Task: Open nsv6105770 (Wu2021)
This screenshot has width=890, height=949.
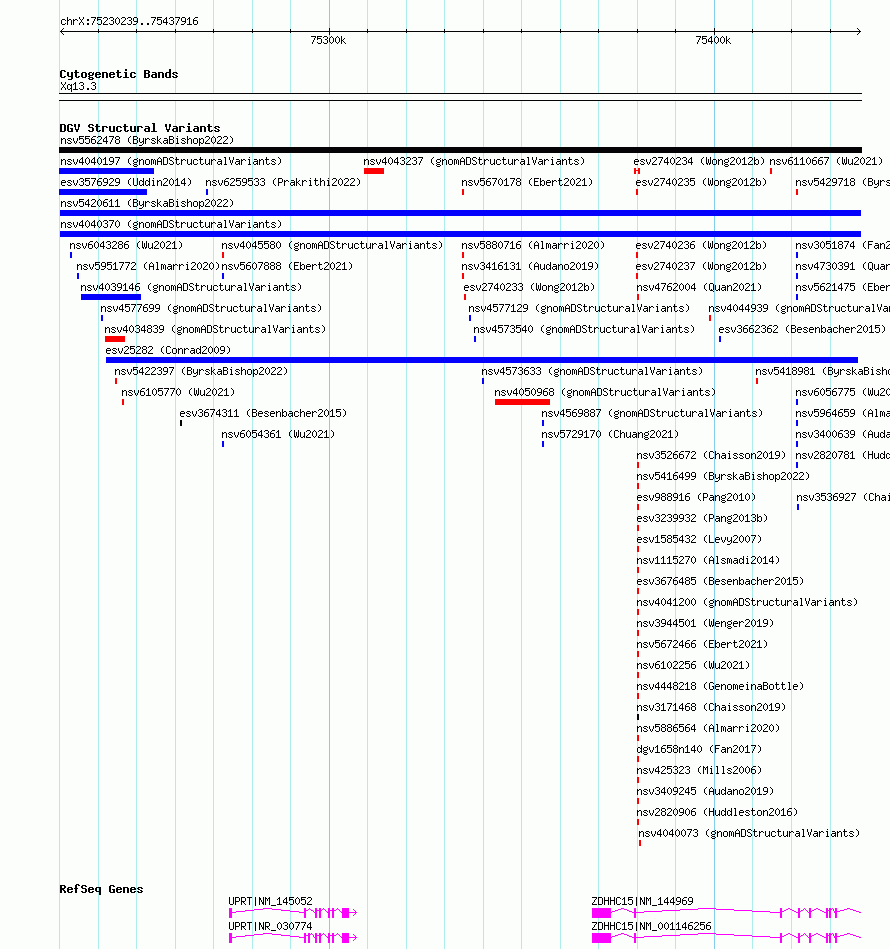Action: coord(178,392)
